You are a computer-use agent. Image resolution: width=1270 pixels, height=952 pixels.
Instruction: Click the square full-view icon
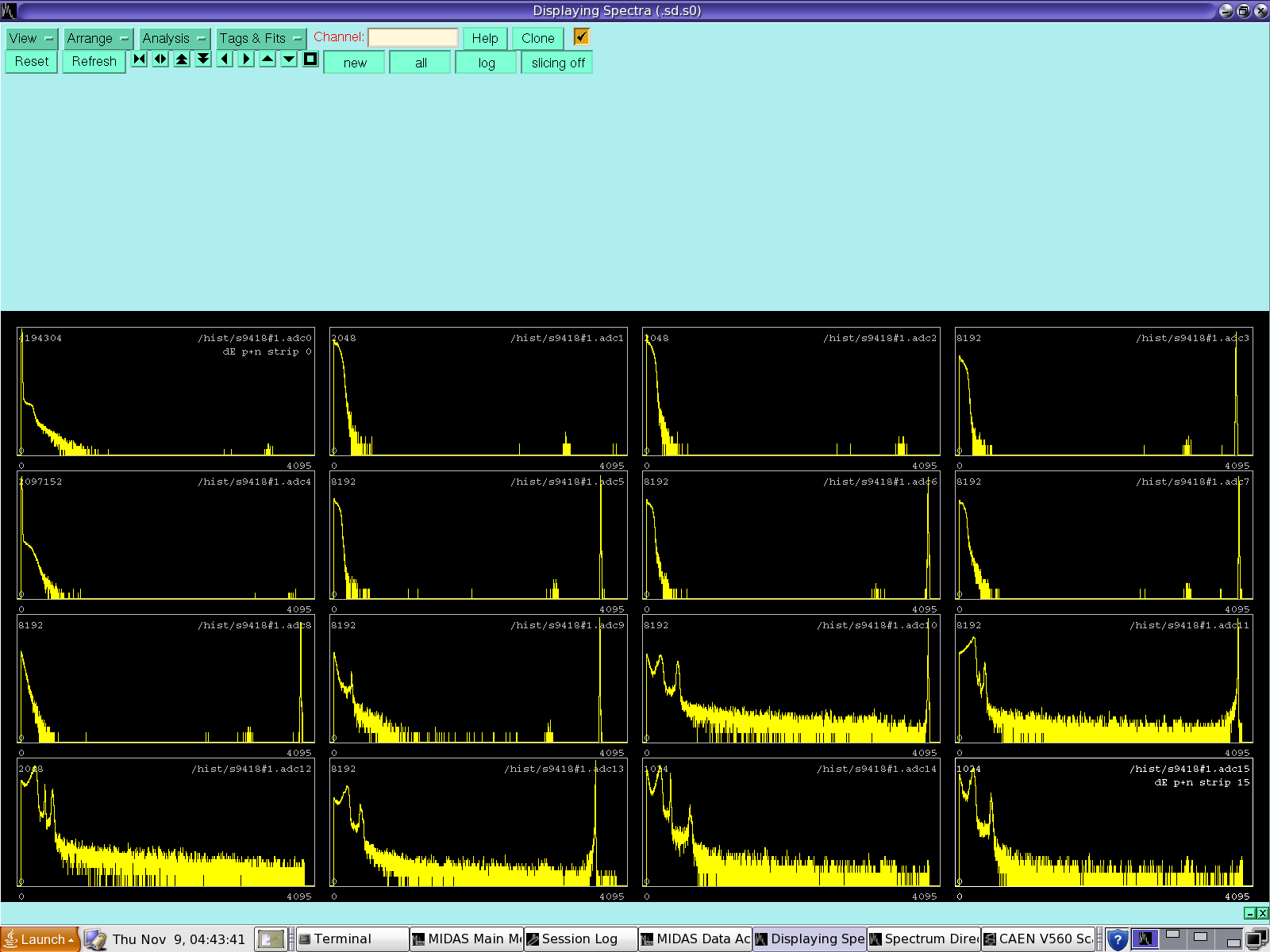coord(310,59)
